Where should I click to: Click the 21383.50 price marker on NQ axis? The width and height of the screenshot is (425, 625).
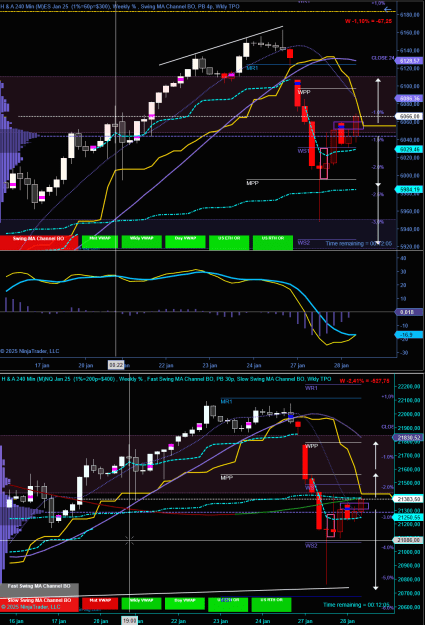(407, 499)
